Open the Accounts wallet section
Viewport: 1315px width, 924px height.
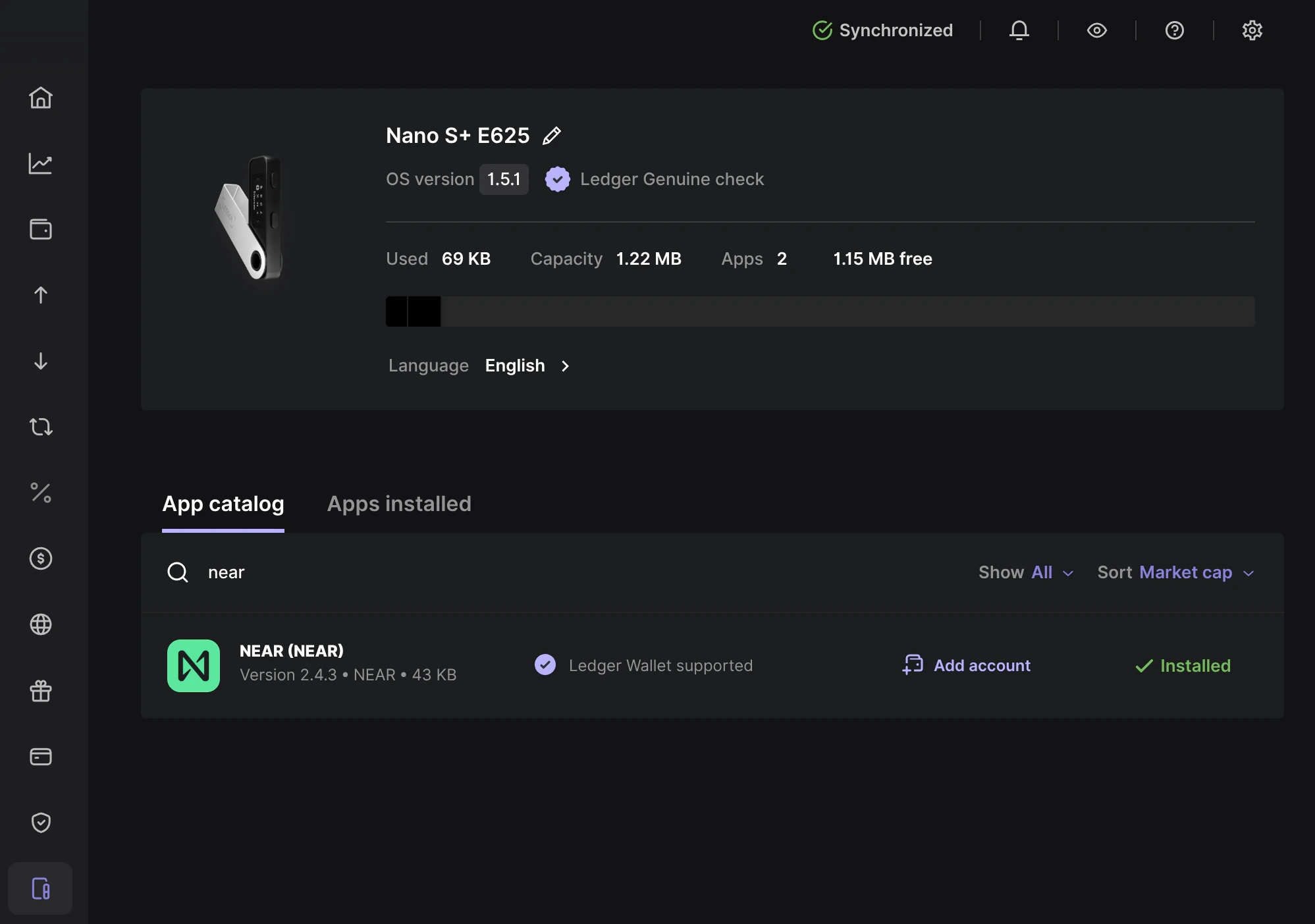[41, 229]
